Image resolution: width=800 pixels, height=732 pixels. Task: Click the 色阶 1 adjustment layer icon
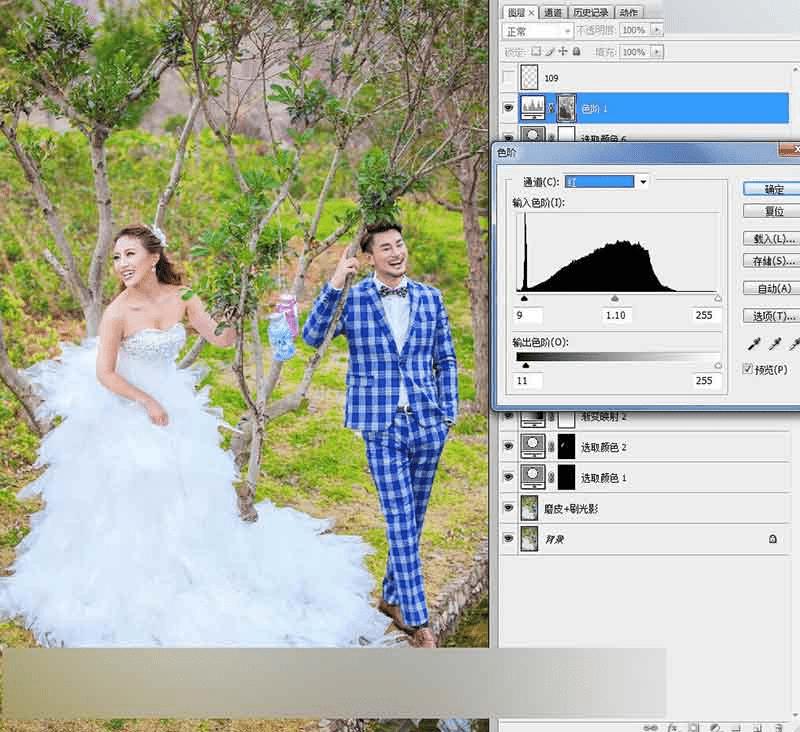pos(531,107)
